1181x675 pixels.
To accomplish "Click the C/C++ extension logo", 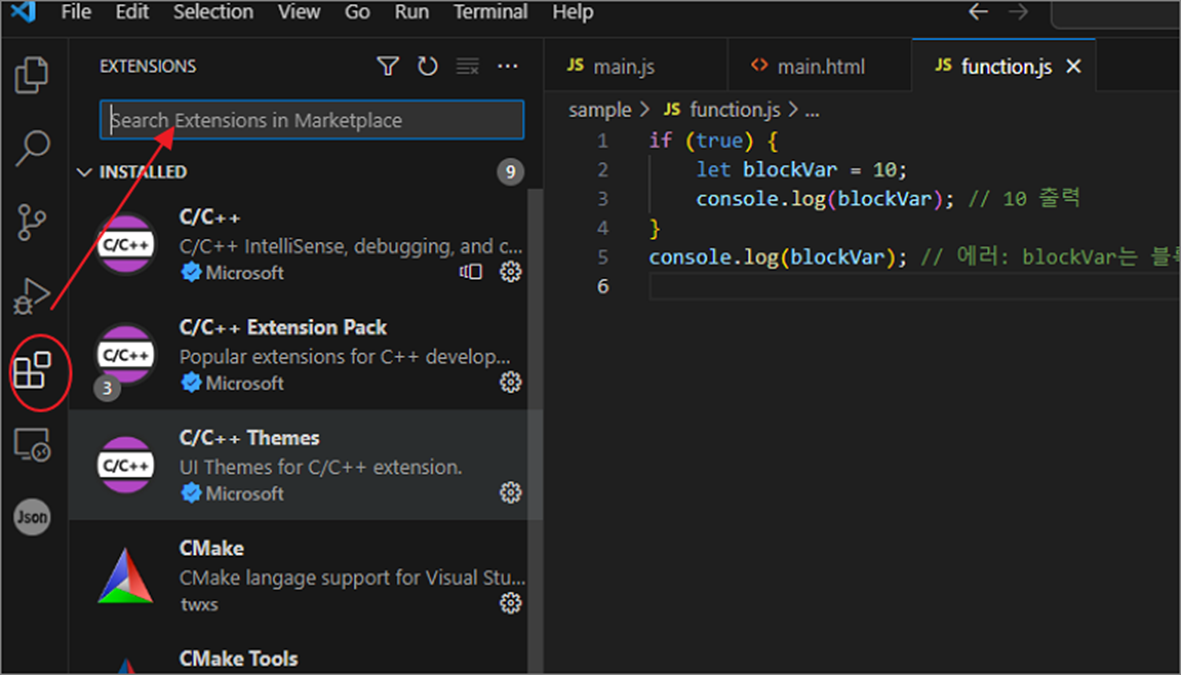I will pos(126,244).
